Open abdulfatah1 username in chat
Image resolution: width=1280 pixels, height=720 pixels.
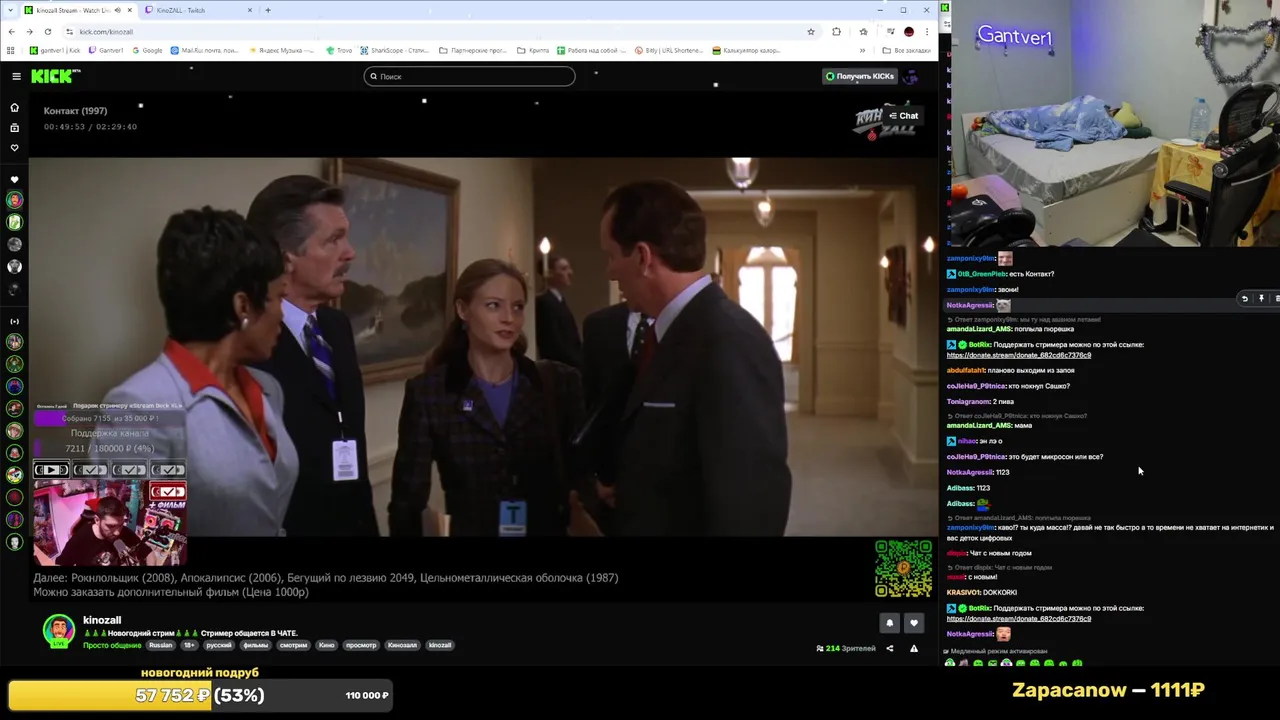pos(968,370)
